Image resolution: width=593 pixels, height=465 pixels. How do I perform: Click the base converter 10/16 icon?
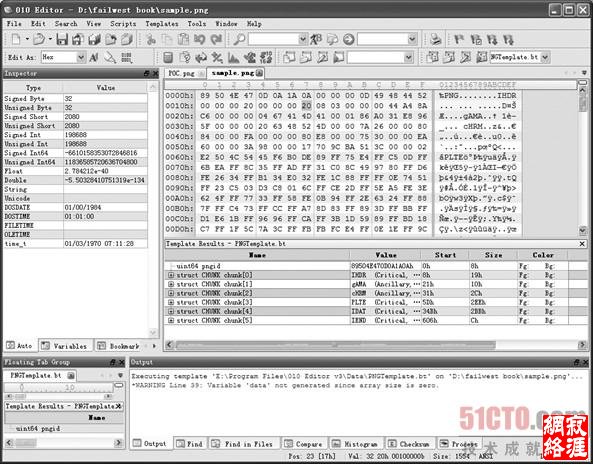click(x=266, y=57)
